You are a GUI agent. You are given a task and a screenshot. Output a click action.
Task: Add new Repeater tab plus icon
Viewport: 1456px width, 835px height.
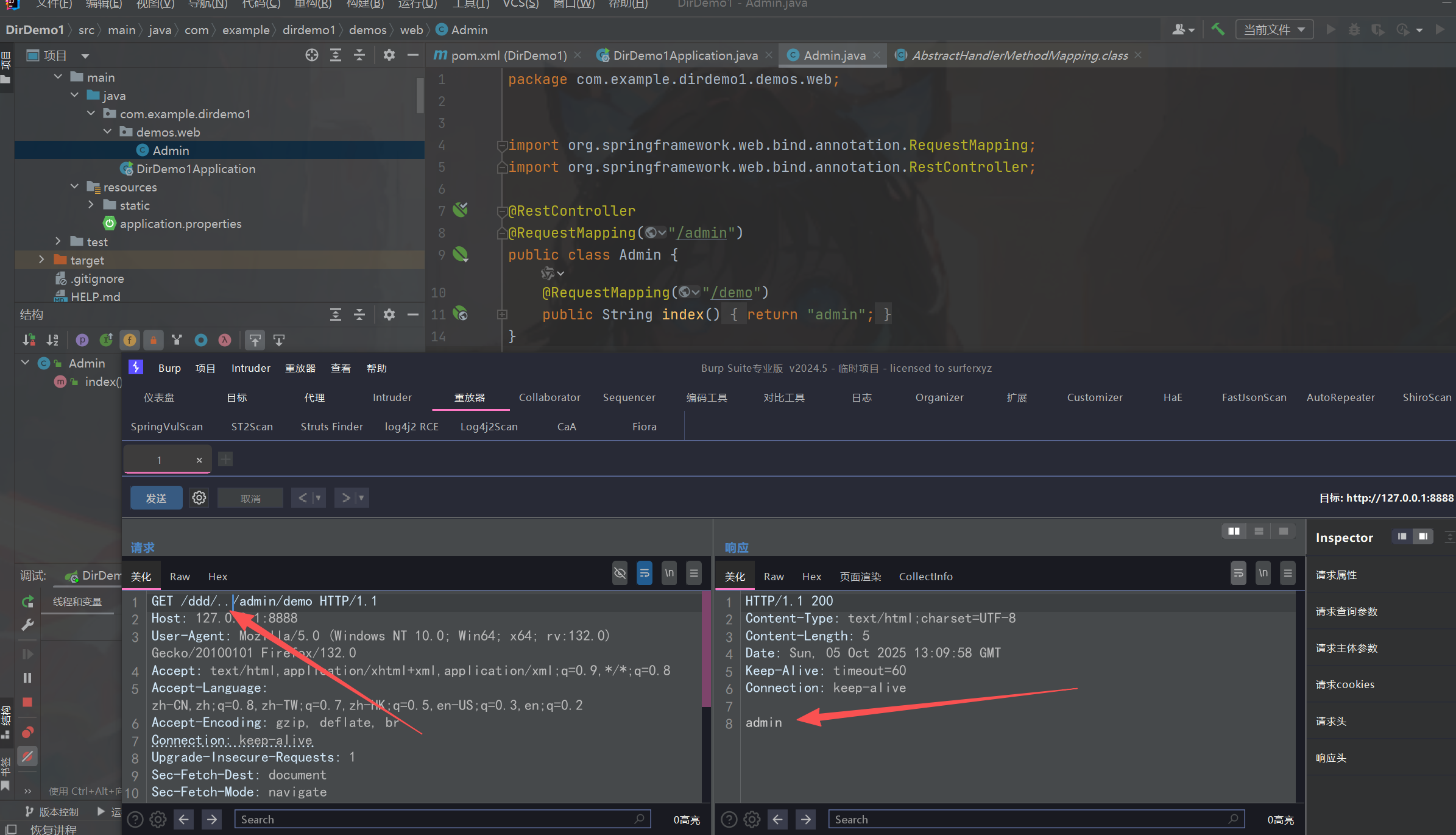(x=225, y=460)
